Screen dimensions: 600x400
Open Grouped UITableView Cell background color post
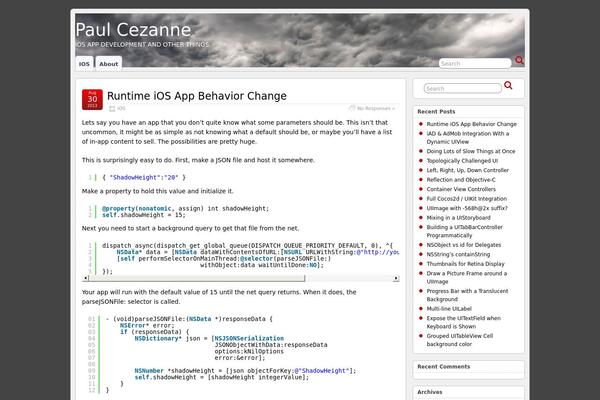[460, 340]
